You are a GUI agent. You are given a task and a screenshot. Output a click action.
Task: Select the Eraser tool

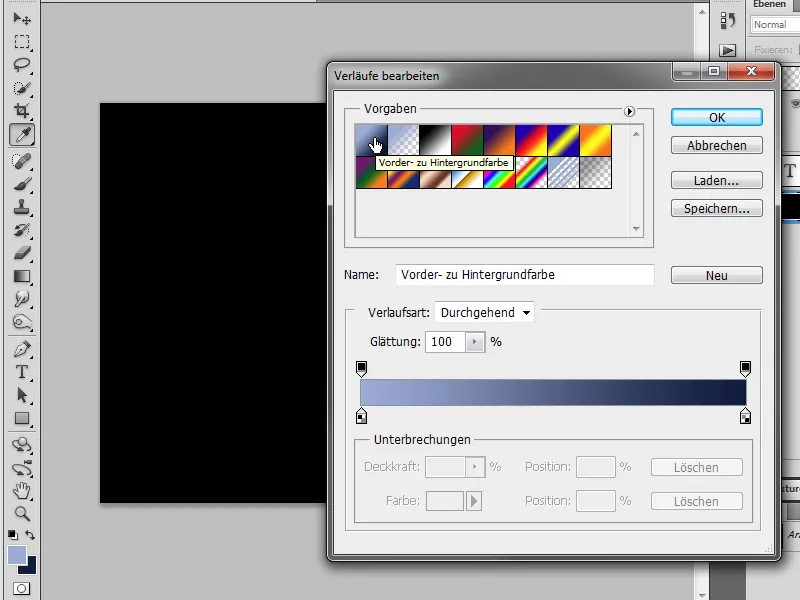coord(21,253)
